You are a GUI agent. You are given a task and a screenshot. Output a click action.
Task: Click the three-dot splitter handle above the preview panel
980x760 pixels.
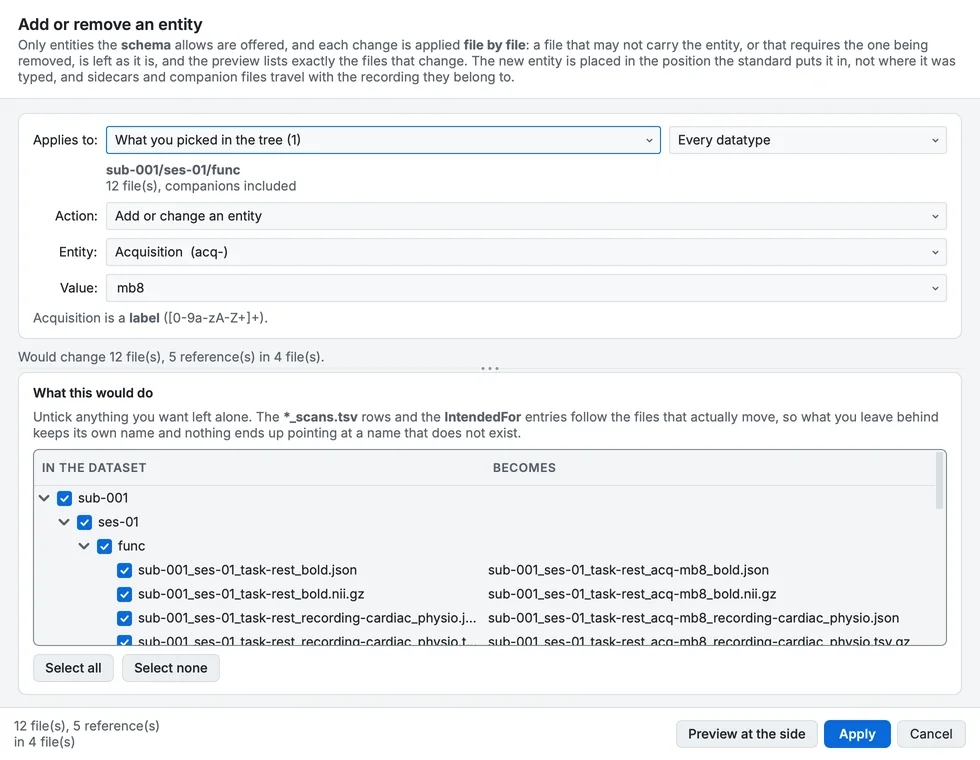[x=490, y=369]
